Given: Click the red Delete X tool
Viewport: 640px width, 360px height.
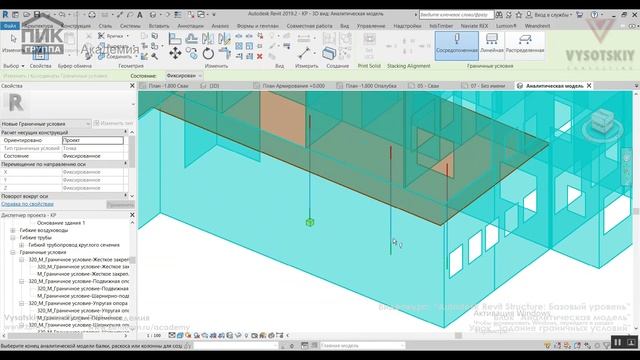Looking at the screenshot, I should pyautogui.click(x=260, y=56).
